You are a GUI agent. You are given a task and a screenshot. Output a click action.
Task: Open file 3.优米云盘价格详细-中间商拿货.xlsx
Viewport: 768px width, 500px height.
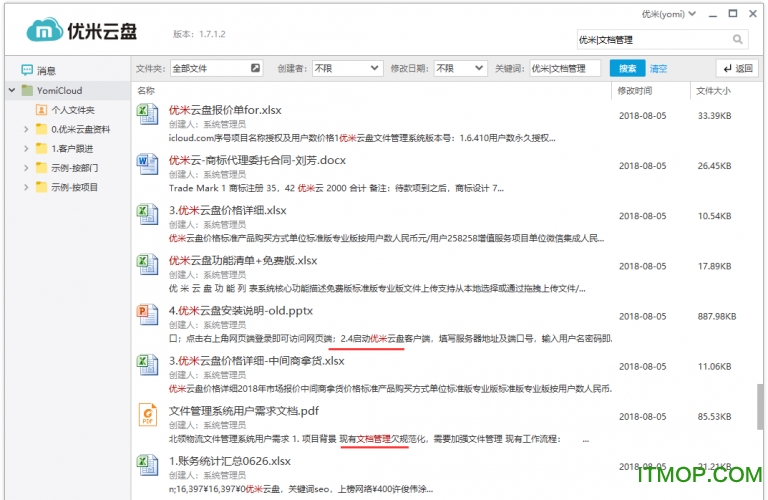click(257, 361)
